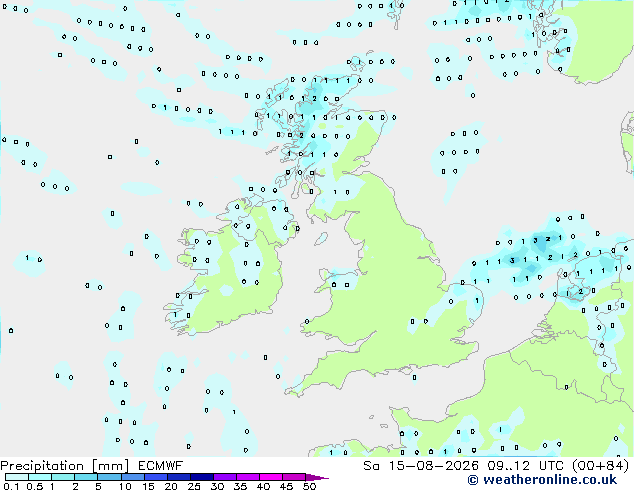Click the '10' legend scale label
Viewport: 634px width, 490px height.
[125, 486]
